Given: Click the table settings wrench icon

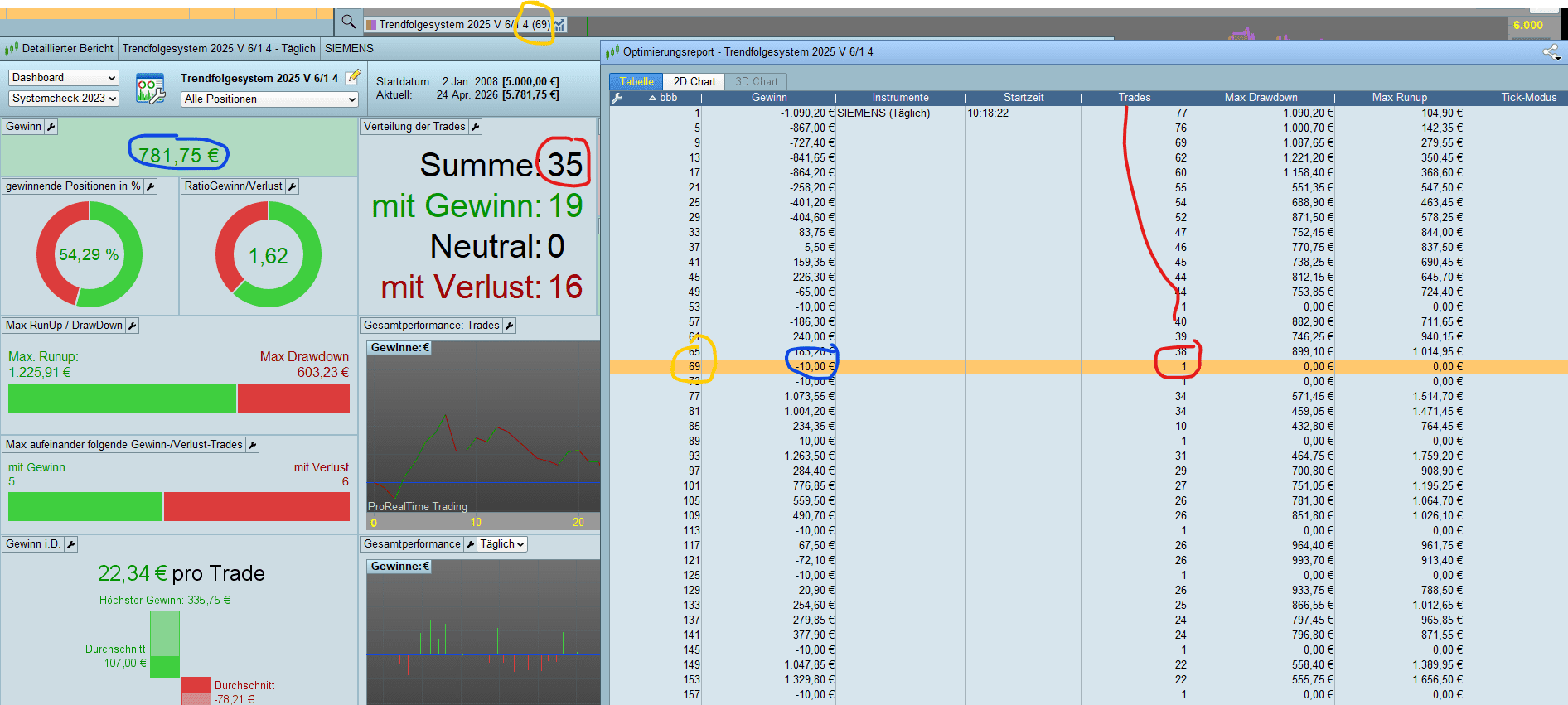Looking at the screenshot, I should tap(617, 98).
